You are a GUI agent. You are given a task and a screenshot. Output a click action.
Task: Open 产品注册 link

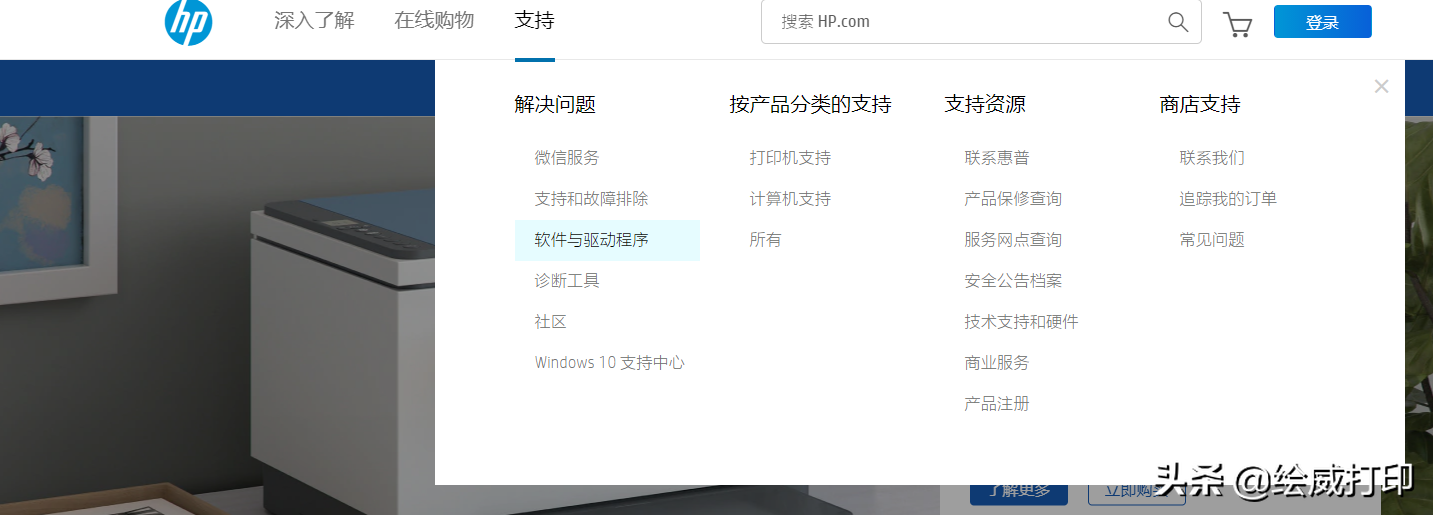coord(997,404)
